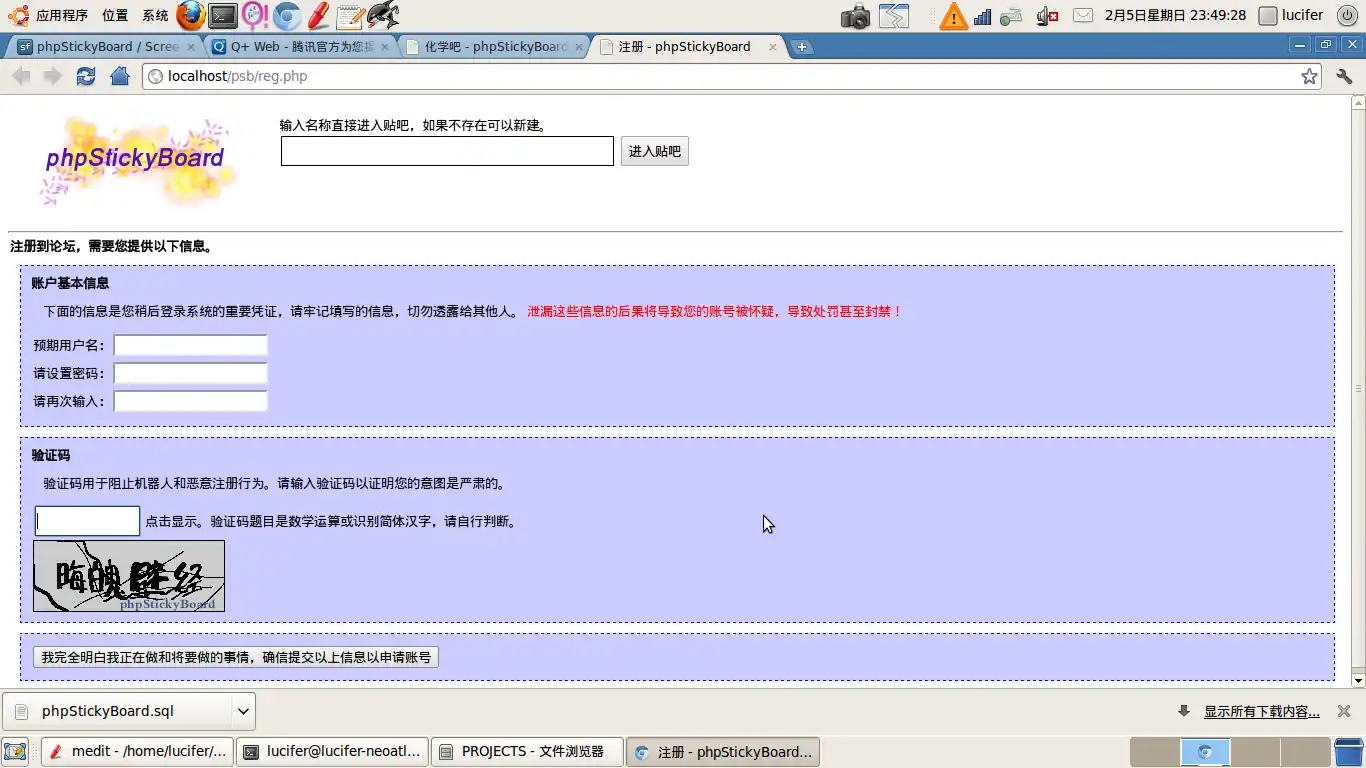Click the 请设置密码 input field
Image resolution: width=1366 pixels, height=768 pixels.
190,373
